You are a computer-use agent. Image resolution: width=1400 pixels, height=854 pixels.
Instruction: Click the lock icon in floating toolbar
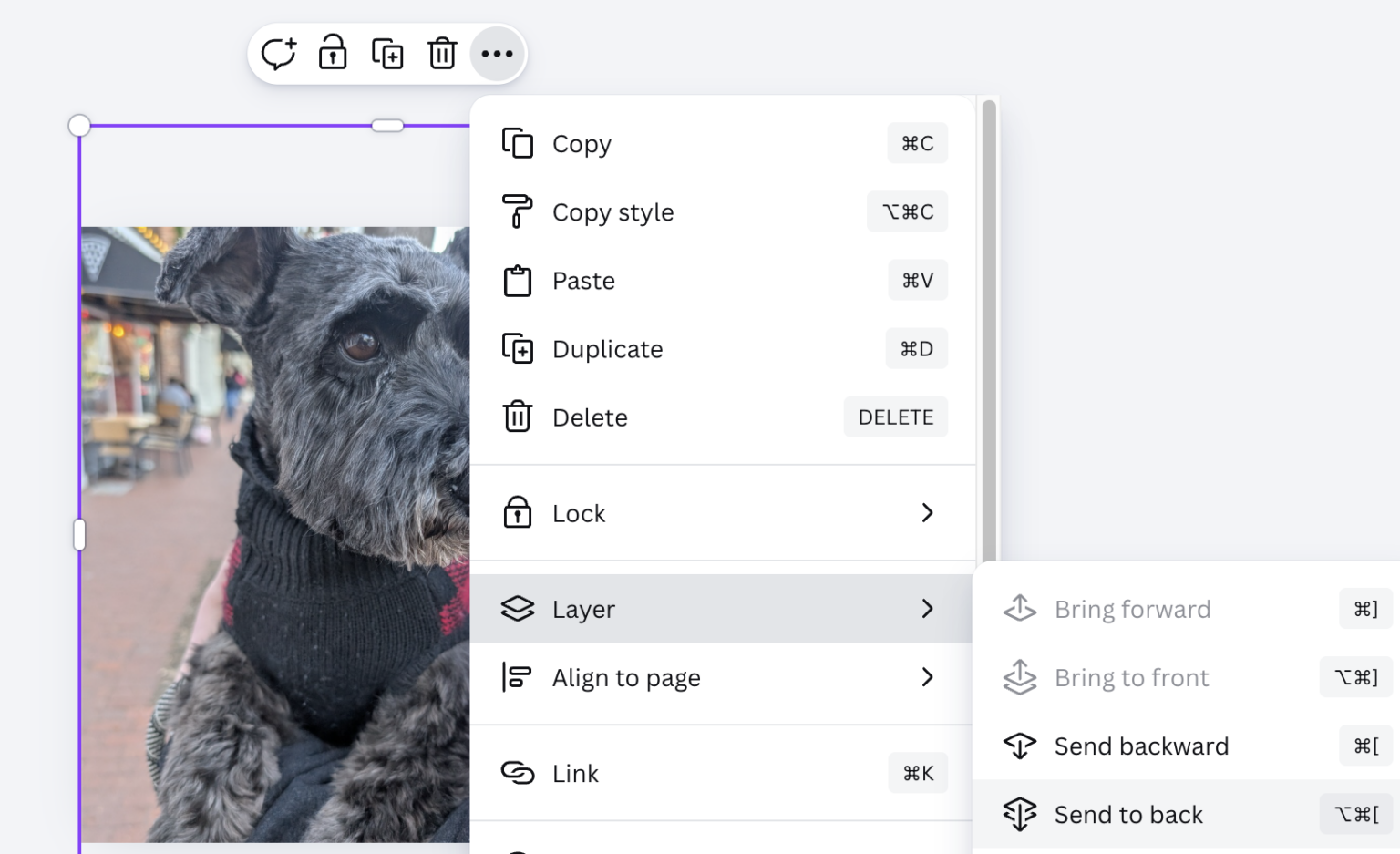tap(333, 54)
